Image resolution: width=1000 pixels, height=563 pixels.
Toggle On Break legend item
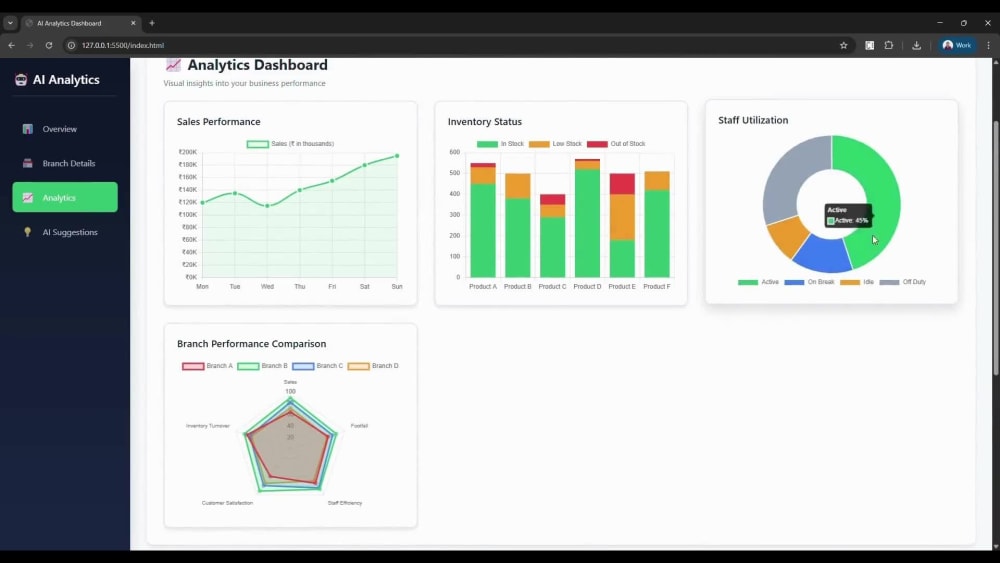(809, 282)
